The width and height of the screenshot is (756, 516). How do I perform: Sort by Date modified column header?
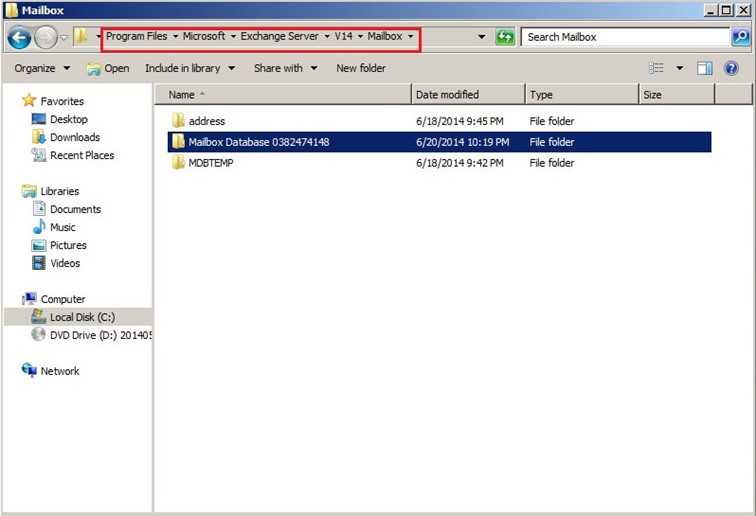tap(468, 95)
